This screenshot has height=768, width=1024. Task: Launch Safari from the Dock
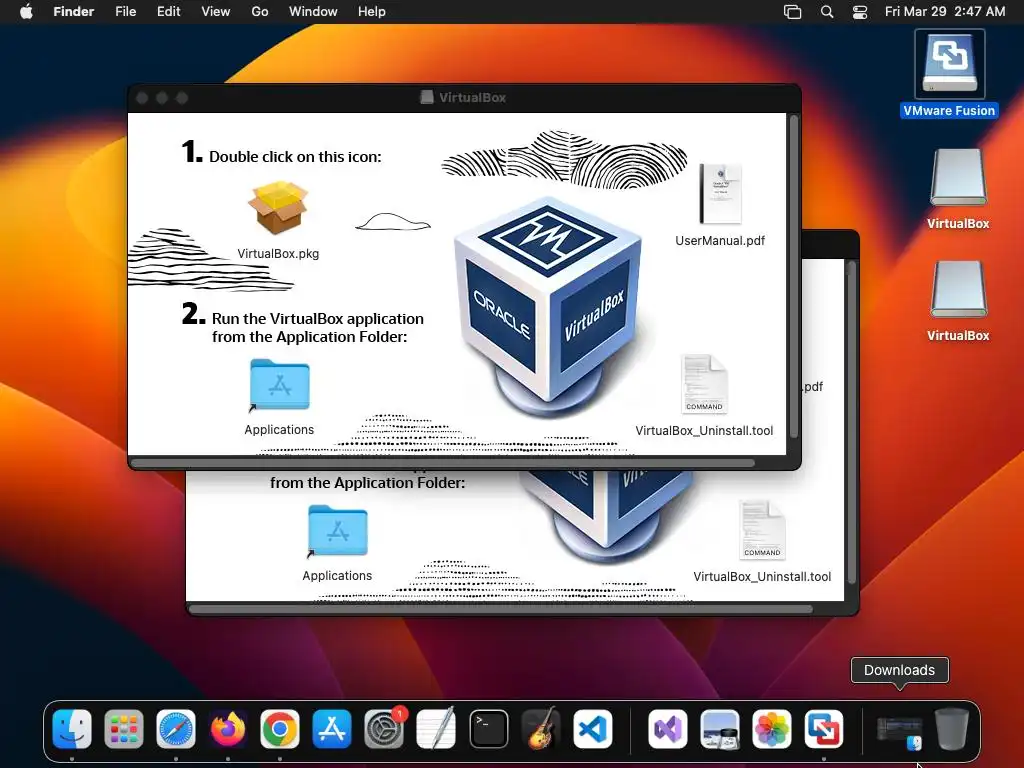click(x=176, y=728)
